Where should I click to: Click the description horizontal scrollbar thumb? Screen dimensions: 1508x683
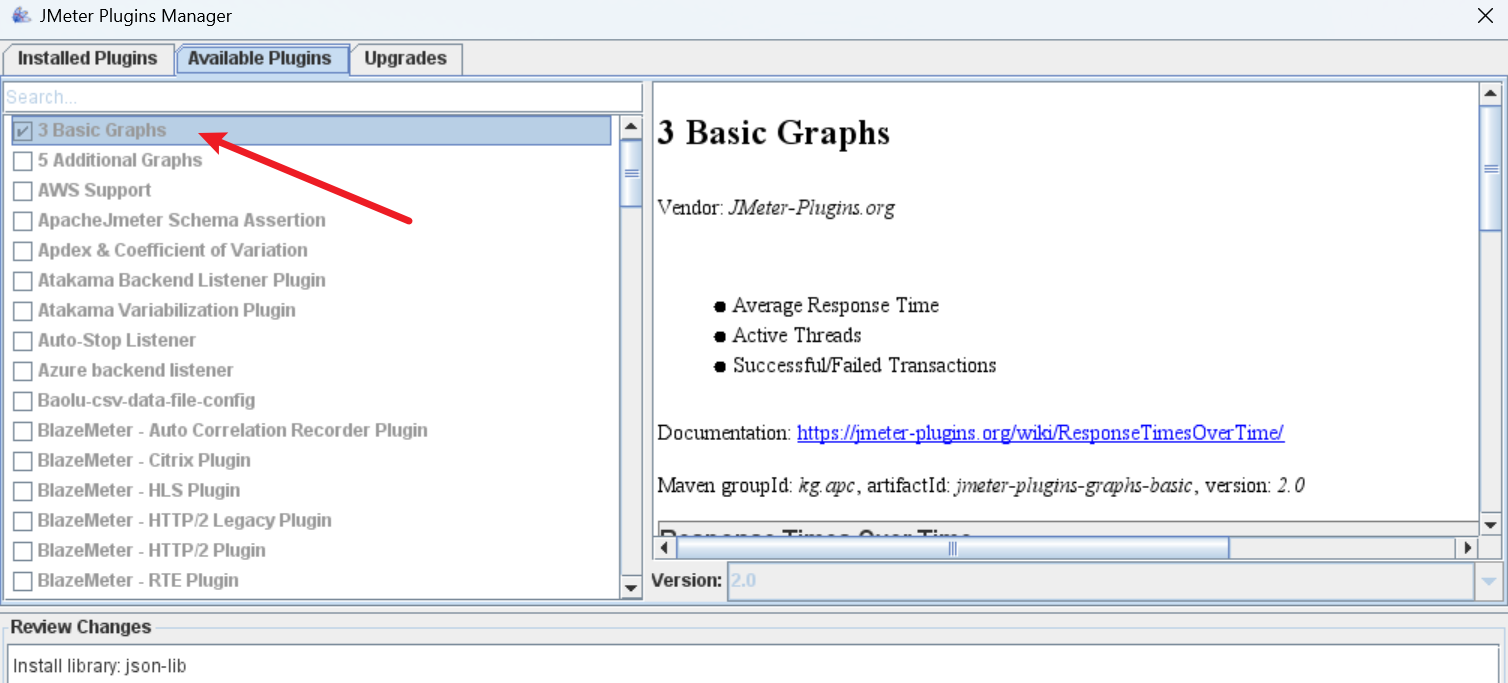click(x=953, y=548)
